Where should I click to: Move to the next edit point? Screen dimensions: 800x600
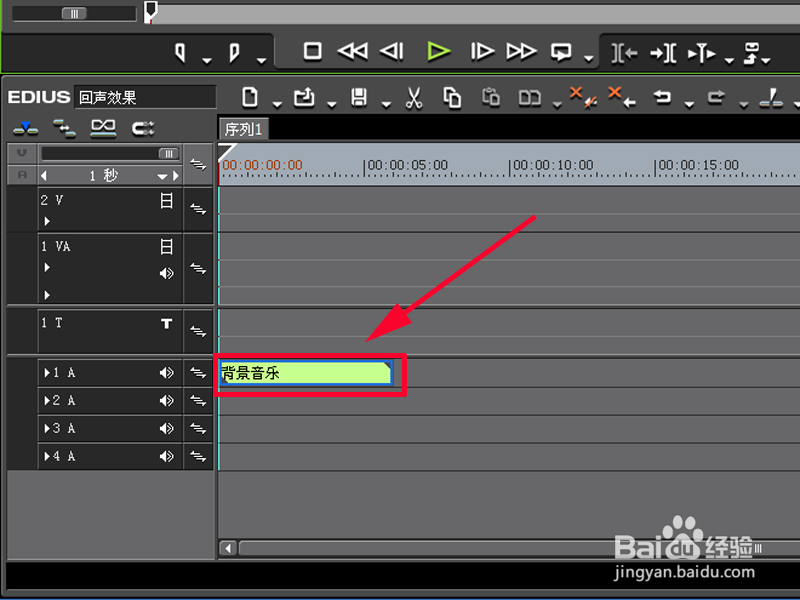pyautogui.click(x=663, y=53)
